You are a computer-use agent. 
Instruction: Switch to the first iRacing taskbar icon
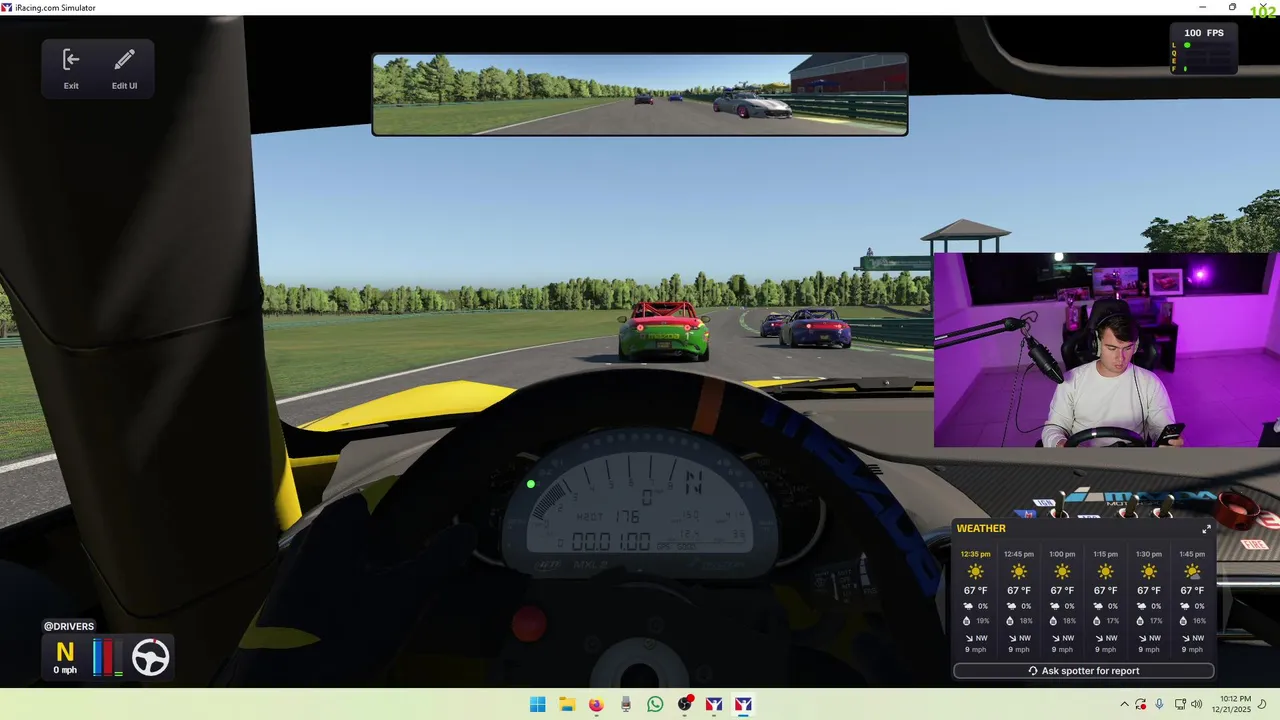coord(714,704)
